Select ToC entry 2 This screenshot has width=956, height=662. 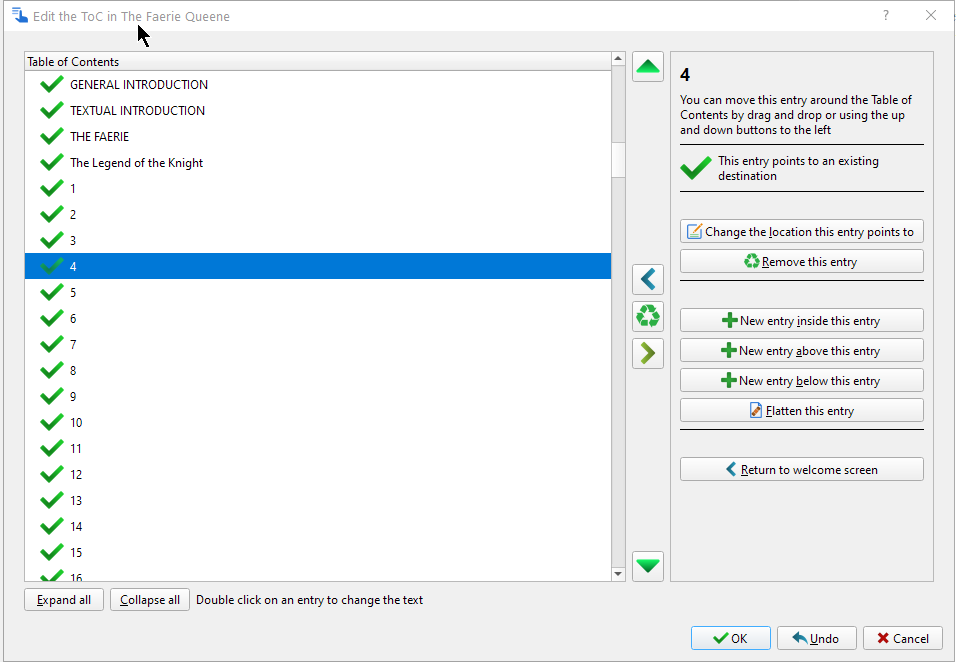click(318, 215)
